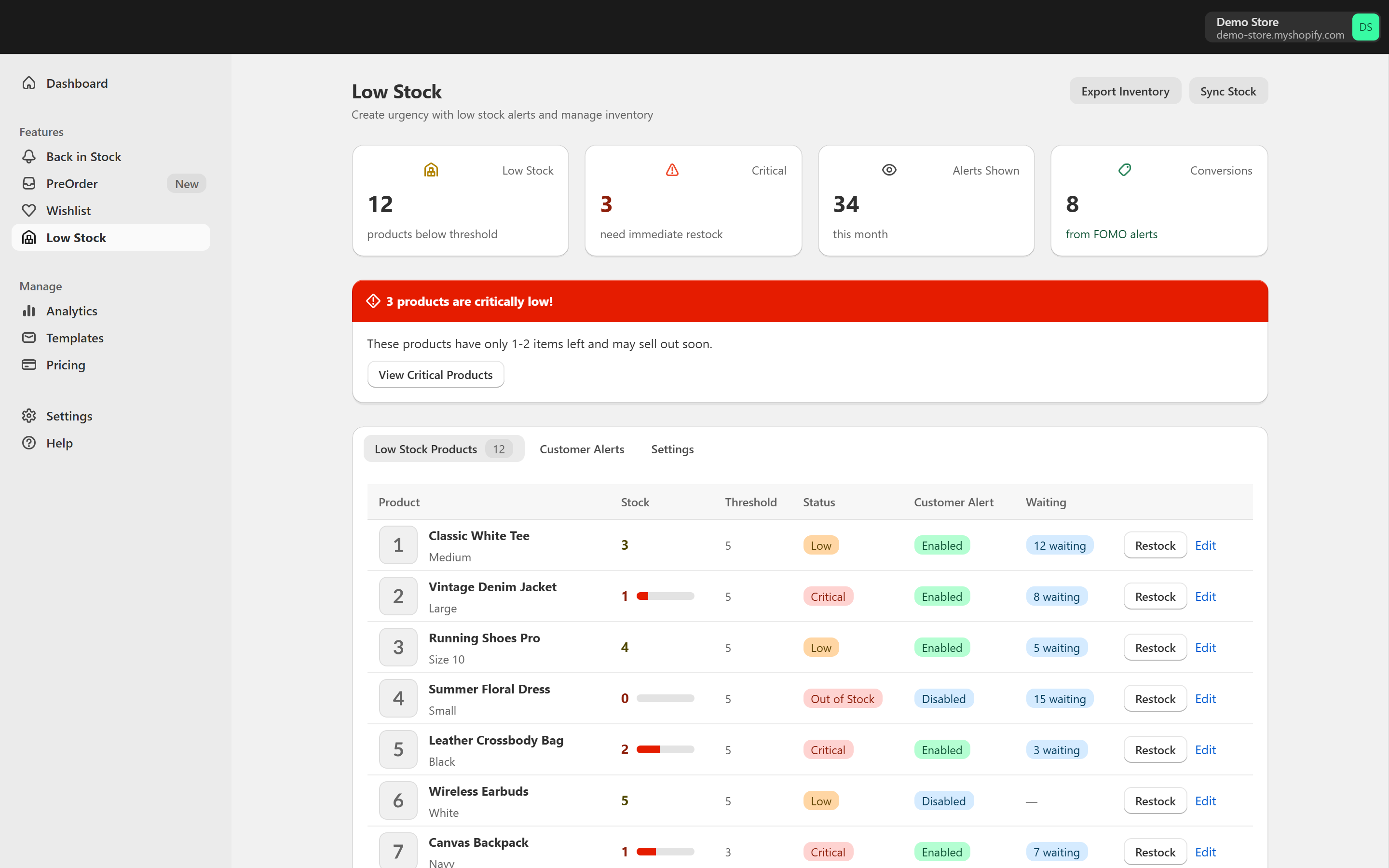Click the Threshold column header
The width and height of the screenshot is (1389, 868).
coord(751,502)
